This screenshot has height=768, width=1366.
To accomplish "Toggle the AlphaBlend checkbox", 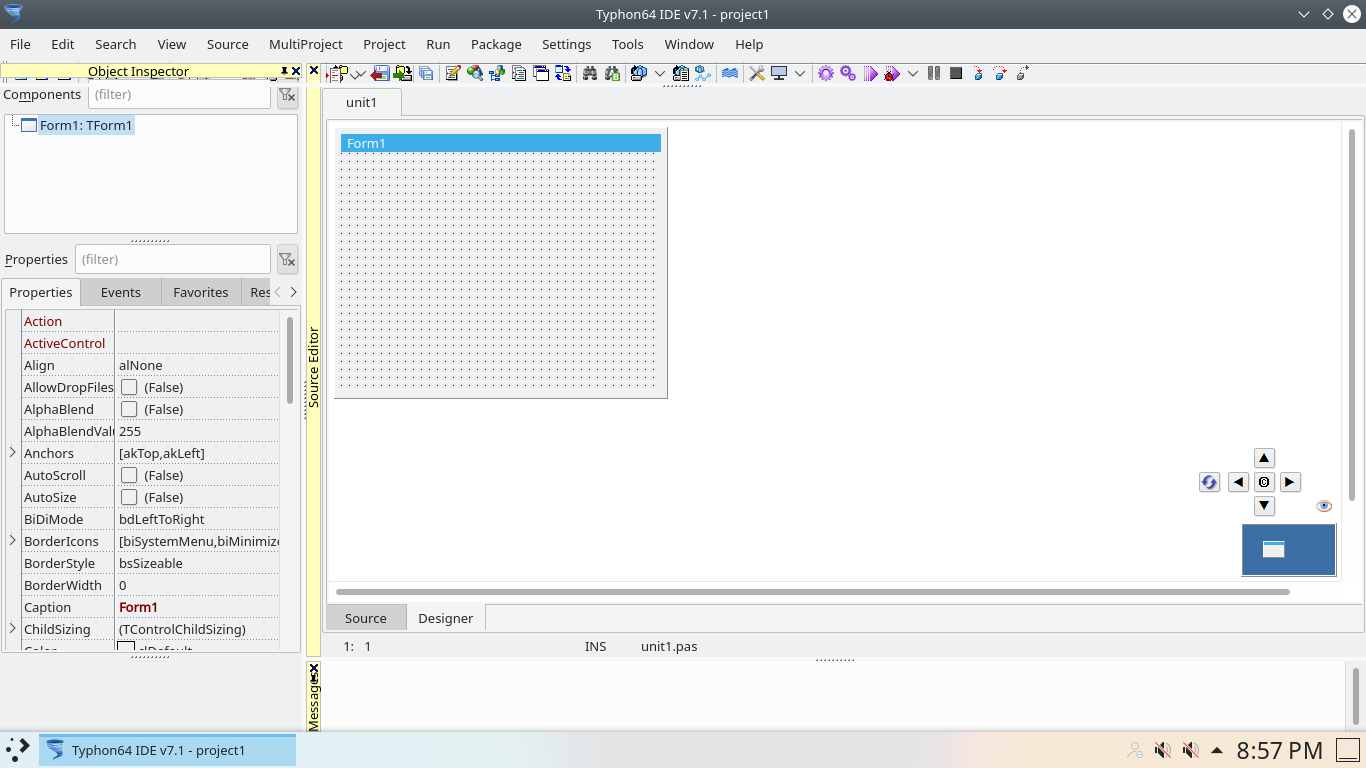I will click(x=129, y=409).
